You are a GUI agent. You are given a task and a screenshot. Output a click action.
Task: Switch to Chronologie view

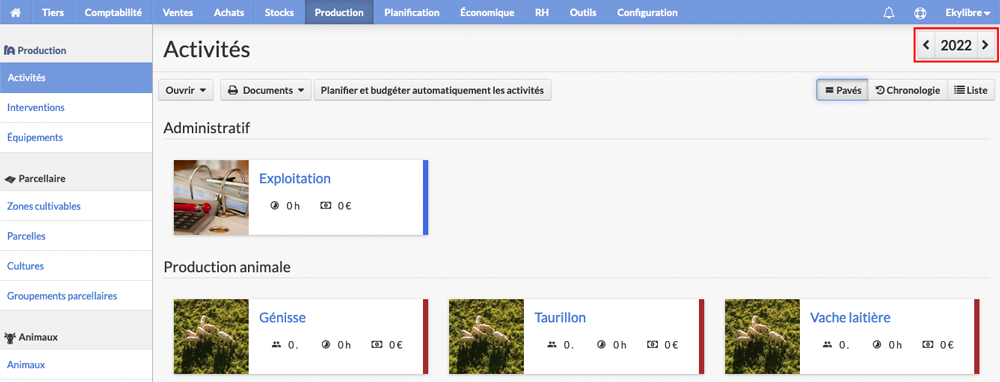coord(908,91)
